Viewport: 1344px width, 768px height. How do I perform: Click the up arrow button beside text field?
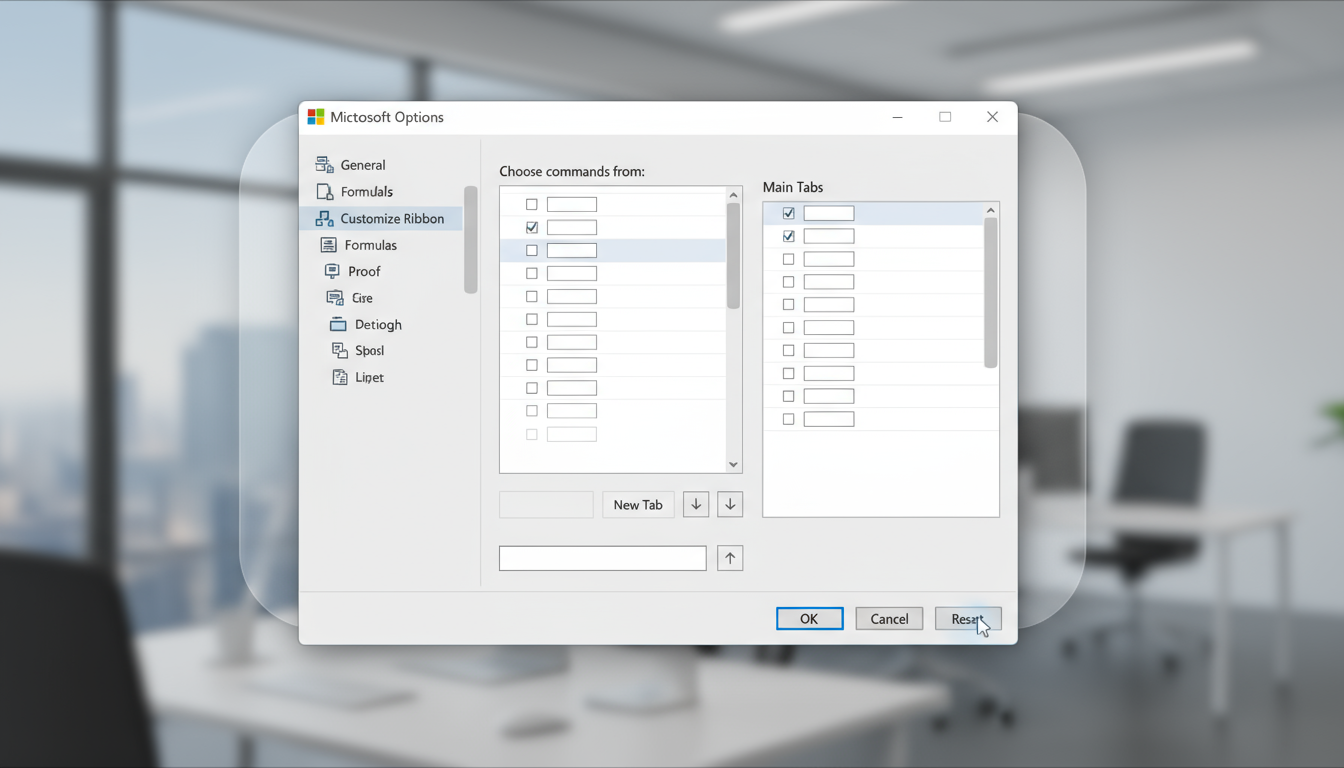click(x=730, y=558)
